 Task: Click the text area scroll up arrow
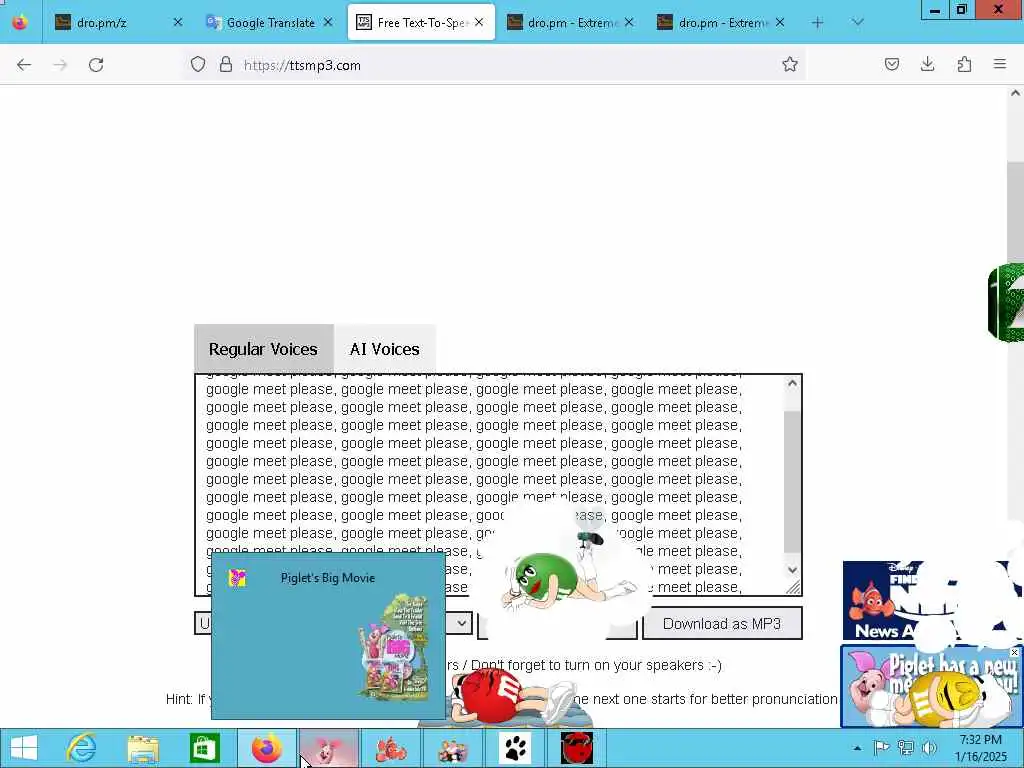792,383
